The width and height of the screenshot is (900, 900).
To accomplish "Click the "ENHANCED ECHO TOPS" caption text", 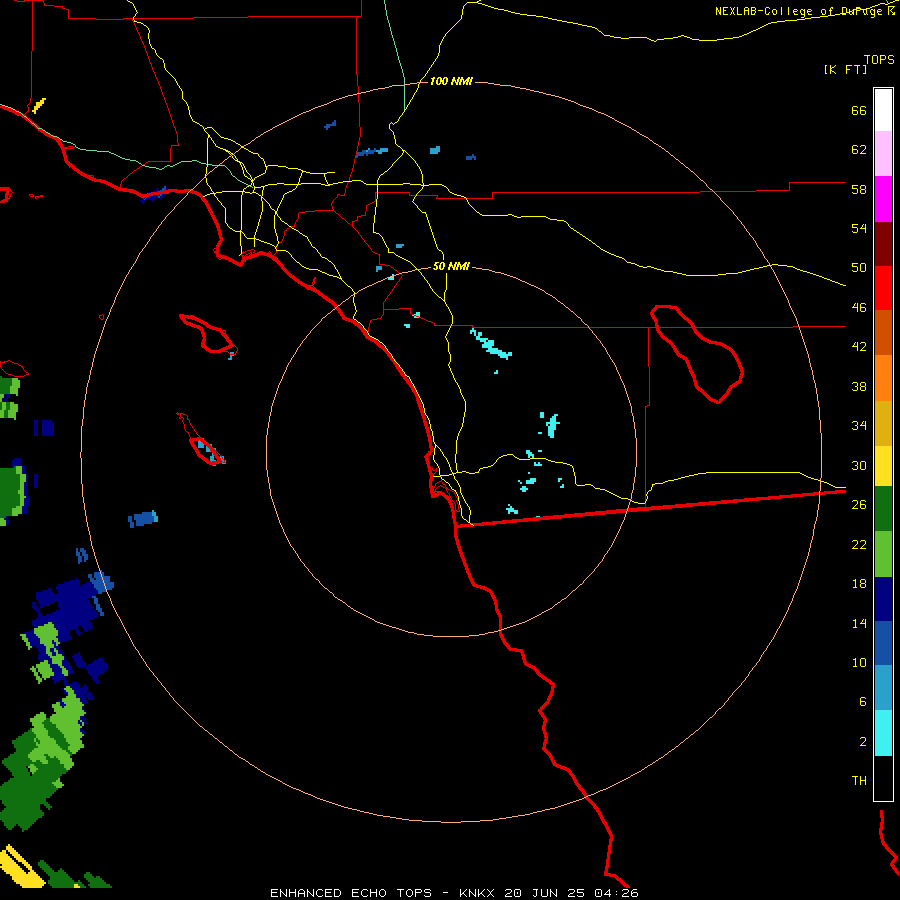I will click(x=351, y=893).
